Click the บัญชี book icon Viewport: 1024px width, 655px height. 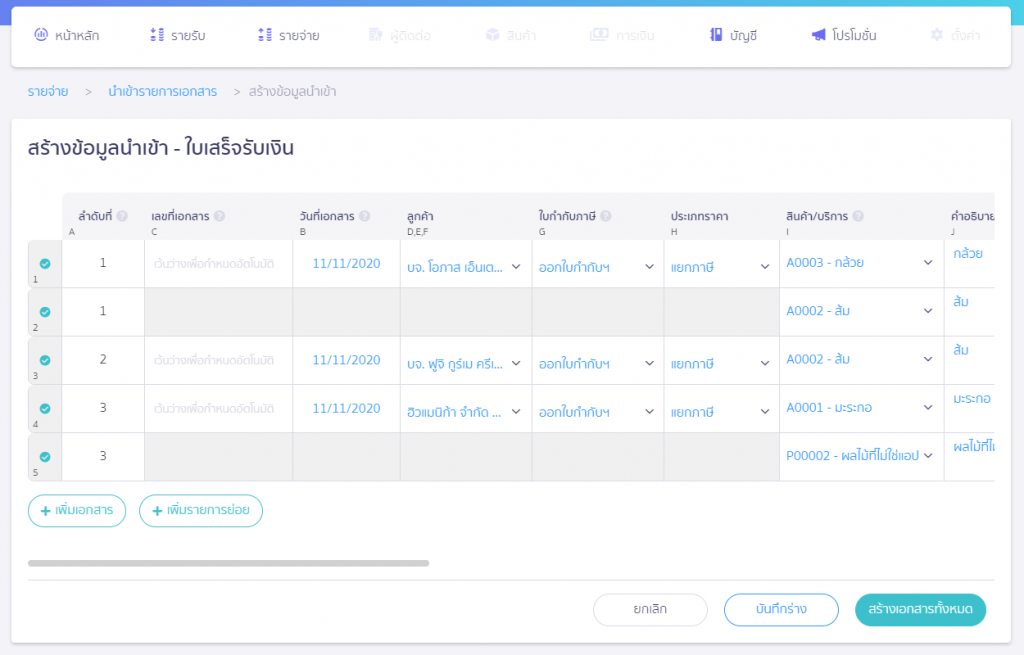click(x=716, y=35)
